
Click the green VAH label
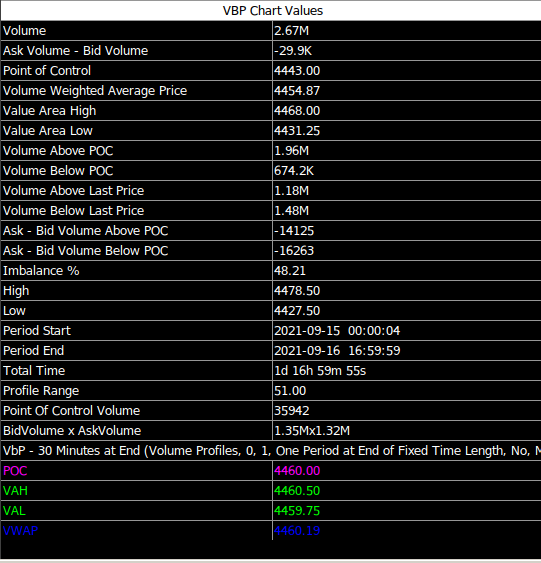pyautogui.click(x=15, y=491)
